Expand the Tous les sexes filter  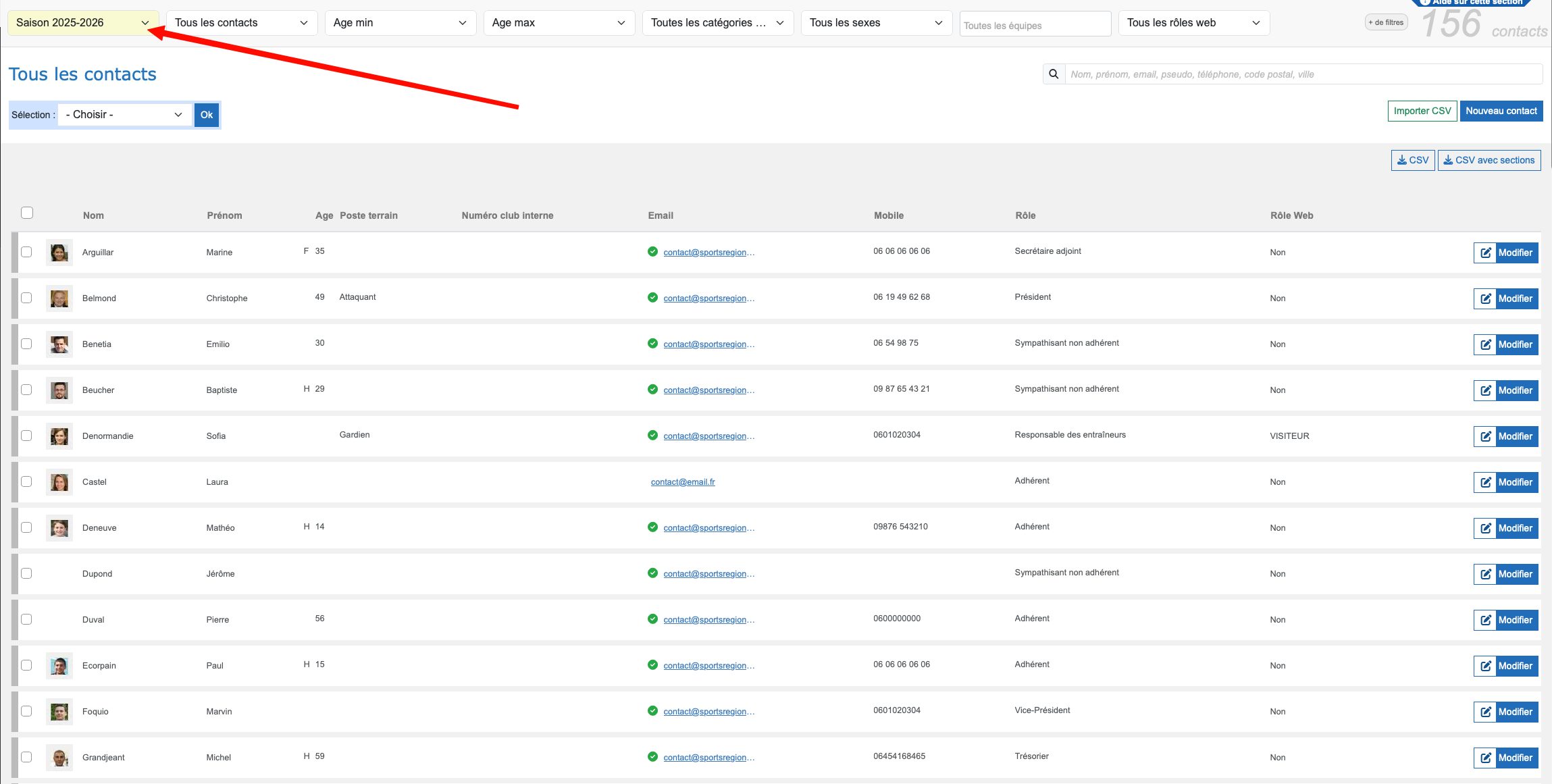pyautogui.click(x=875, y=23)
